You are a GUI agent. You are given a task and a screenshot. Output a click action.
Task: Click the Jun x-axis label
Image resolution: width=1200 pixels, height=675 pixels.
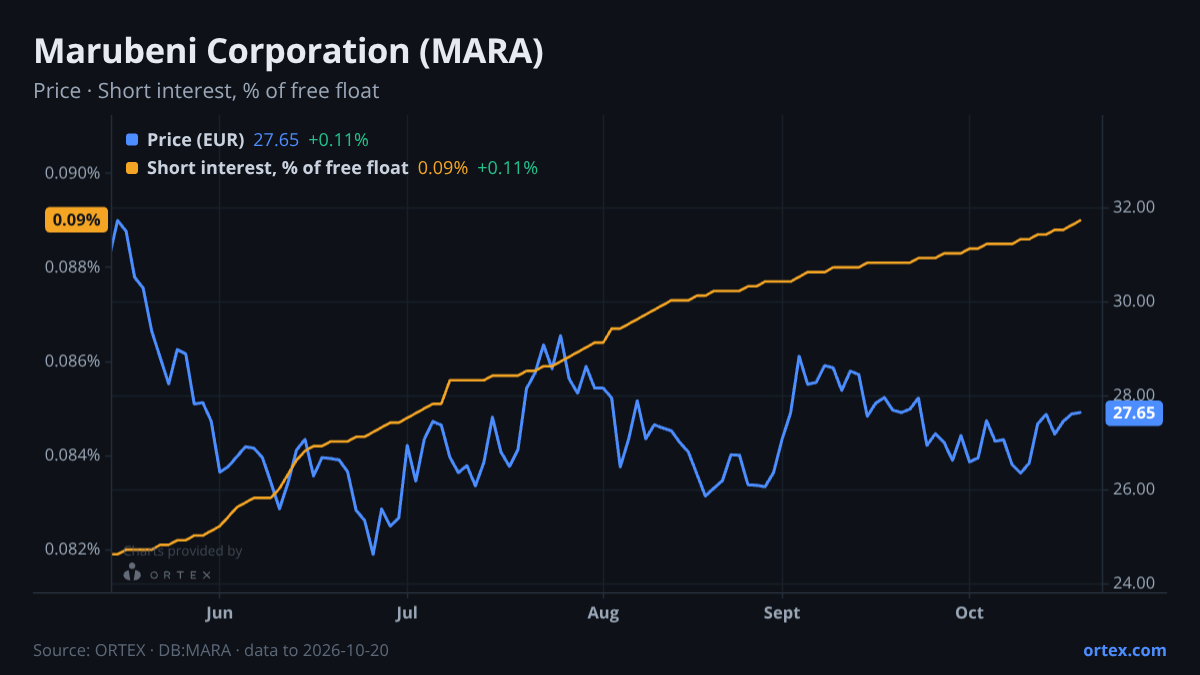(x=219, y=612)
